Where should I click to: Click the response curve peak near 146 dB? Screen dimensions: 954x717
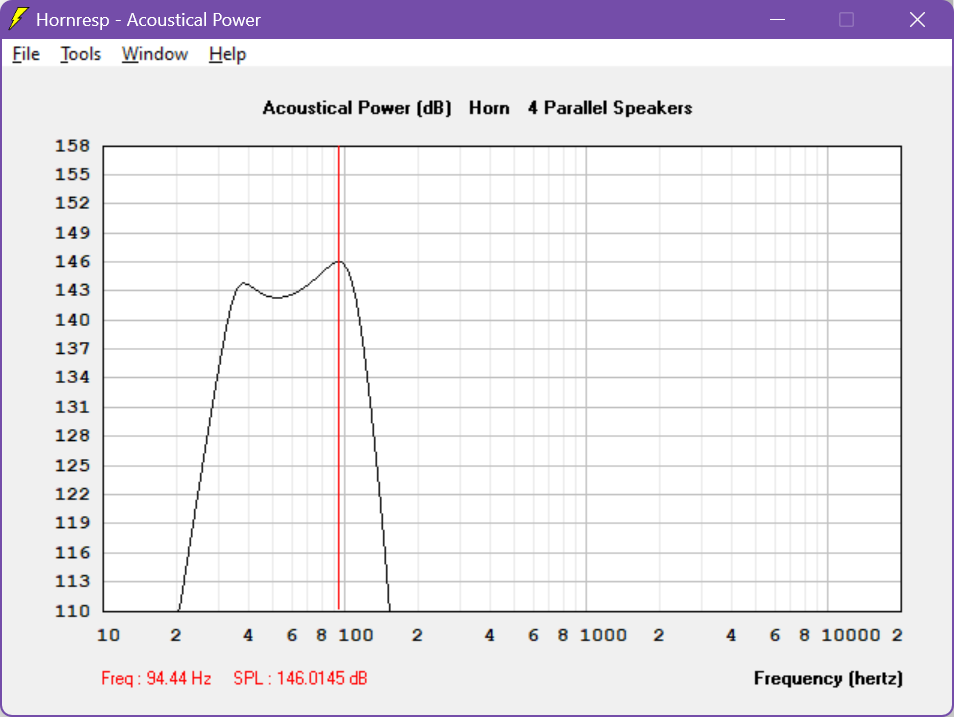click(x=339, y=262)
